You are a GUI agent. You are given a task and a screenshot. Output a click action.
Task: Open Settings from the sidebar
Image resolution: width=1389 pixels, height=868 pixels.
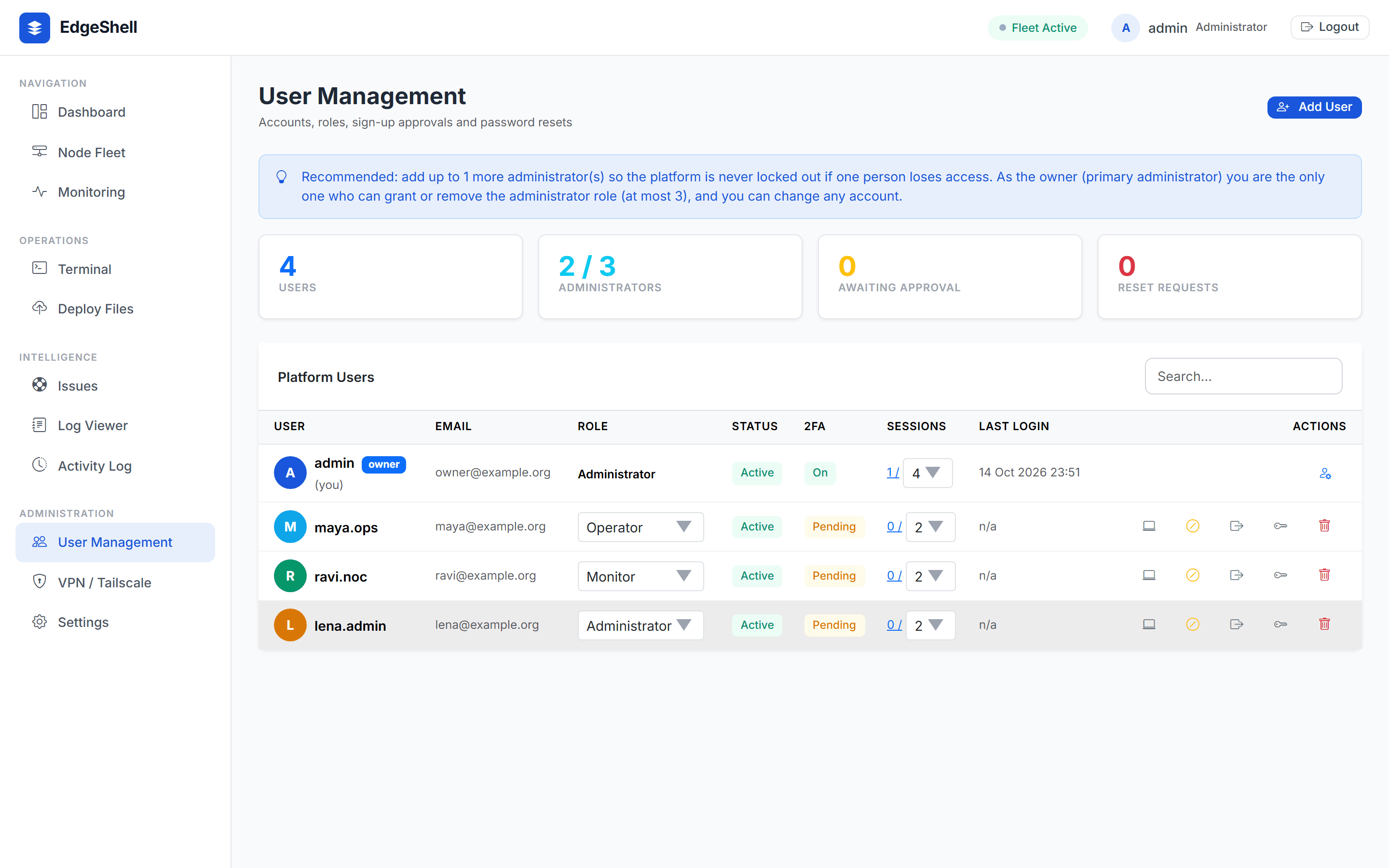(115, 622)
